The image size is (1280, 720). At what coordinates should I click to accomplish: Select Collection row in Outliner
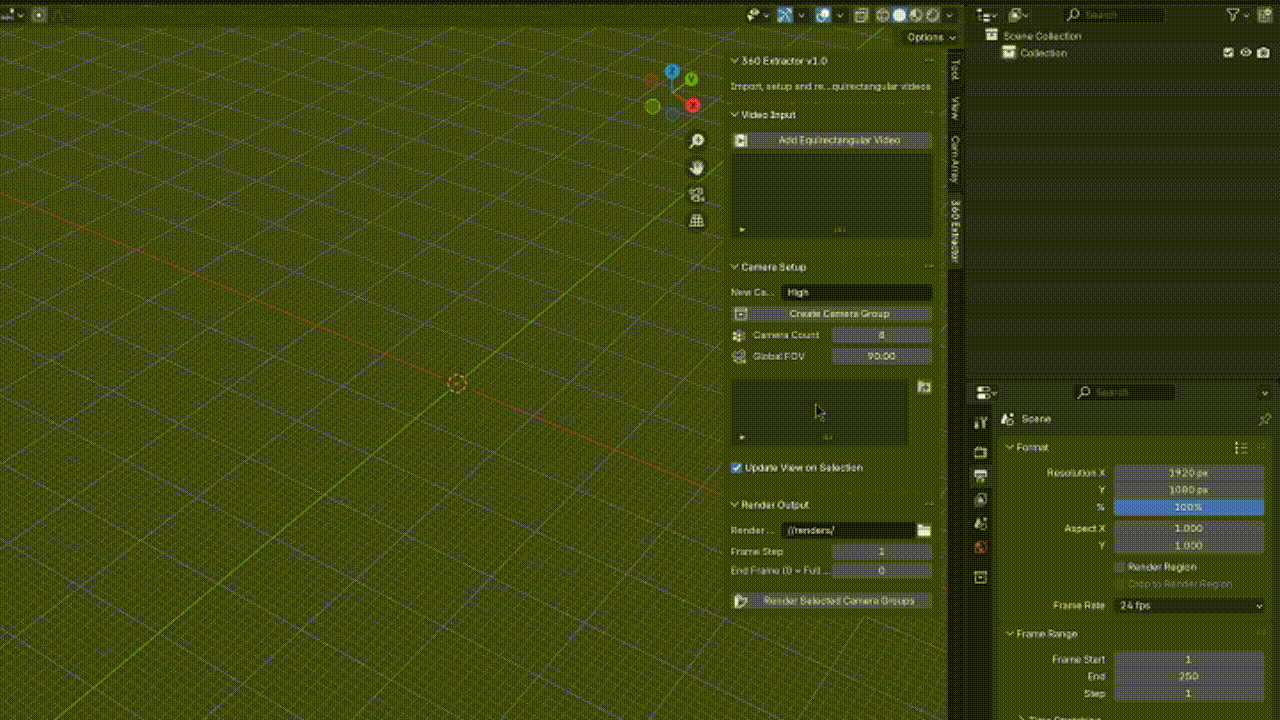coord(1120,53)
